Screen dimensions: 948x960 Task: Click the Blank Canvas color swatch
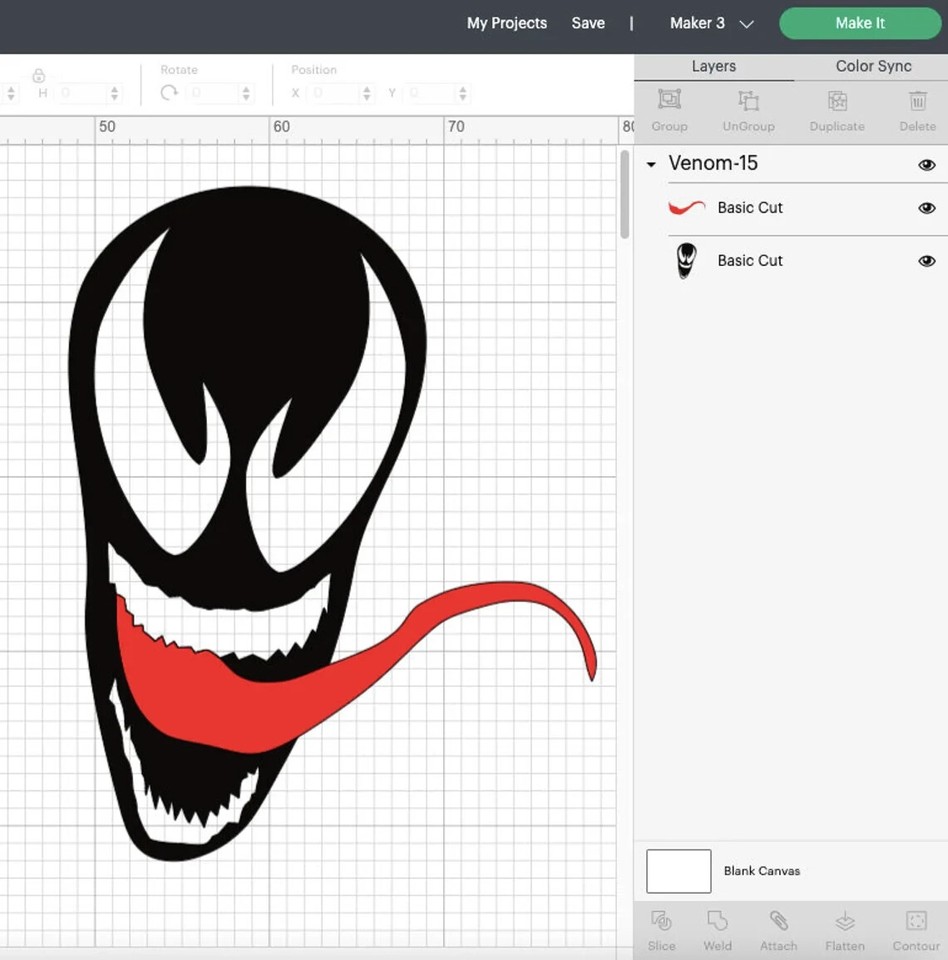pos(678,871)
